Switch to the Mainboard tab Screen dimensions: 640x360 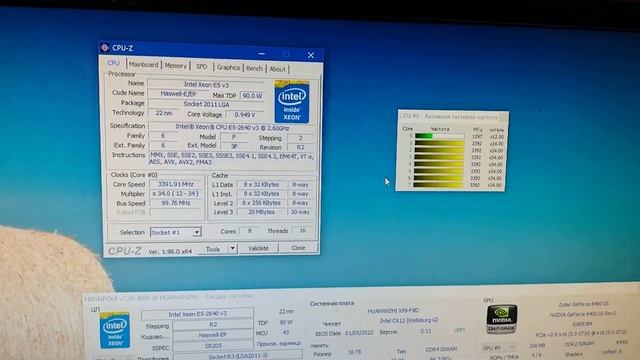(143, 64)
